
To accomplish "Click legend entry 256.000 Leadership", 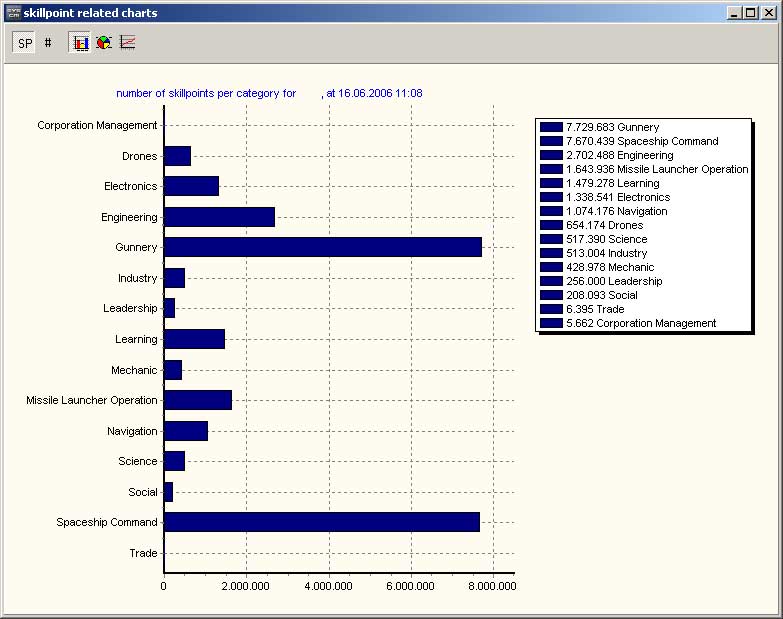I will pos(614,281).
